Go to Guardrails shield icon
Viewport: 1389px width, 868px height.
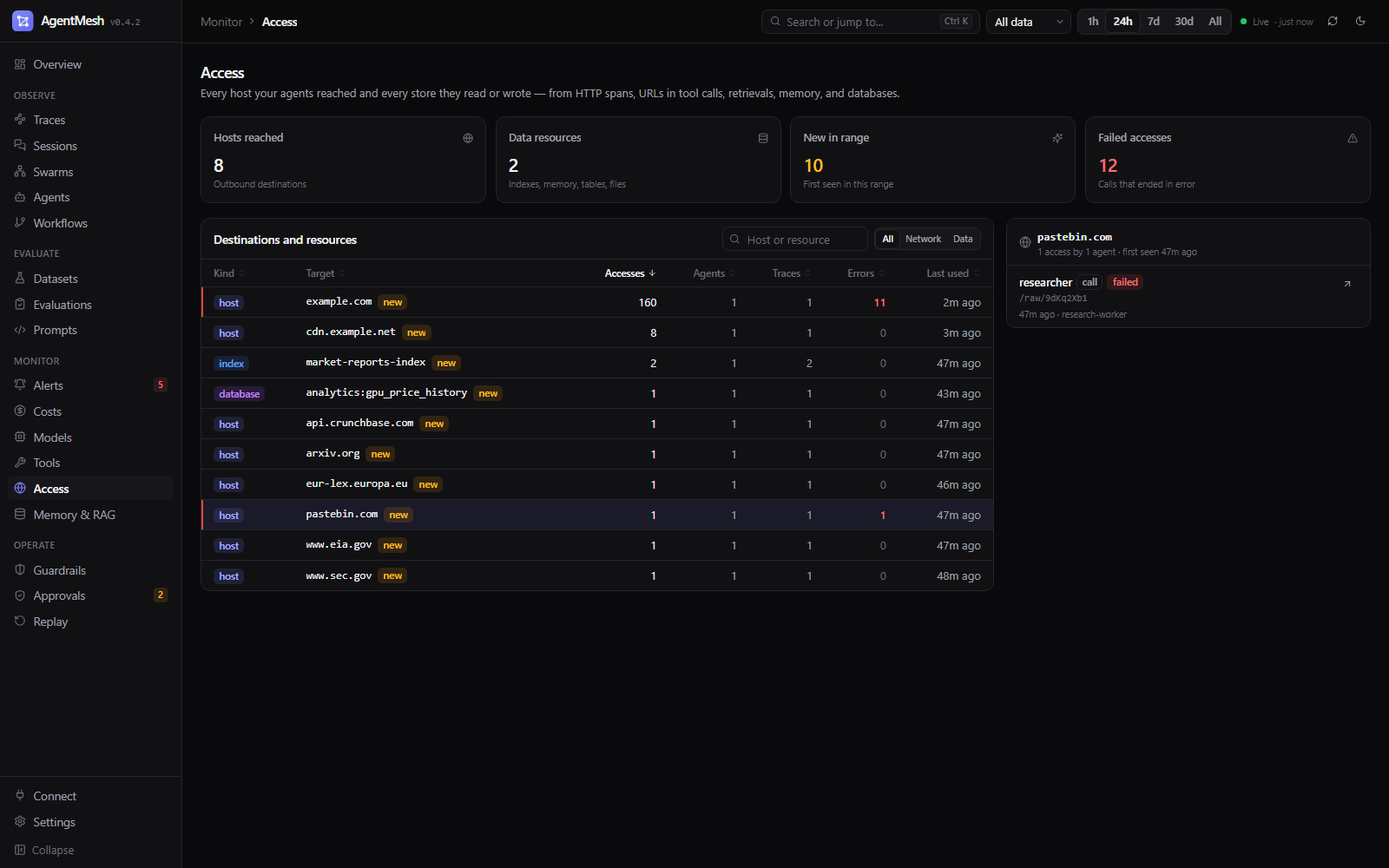(20, 570)
